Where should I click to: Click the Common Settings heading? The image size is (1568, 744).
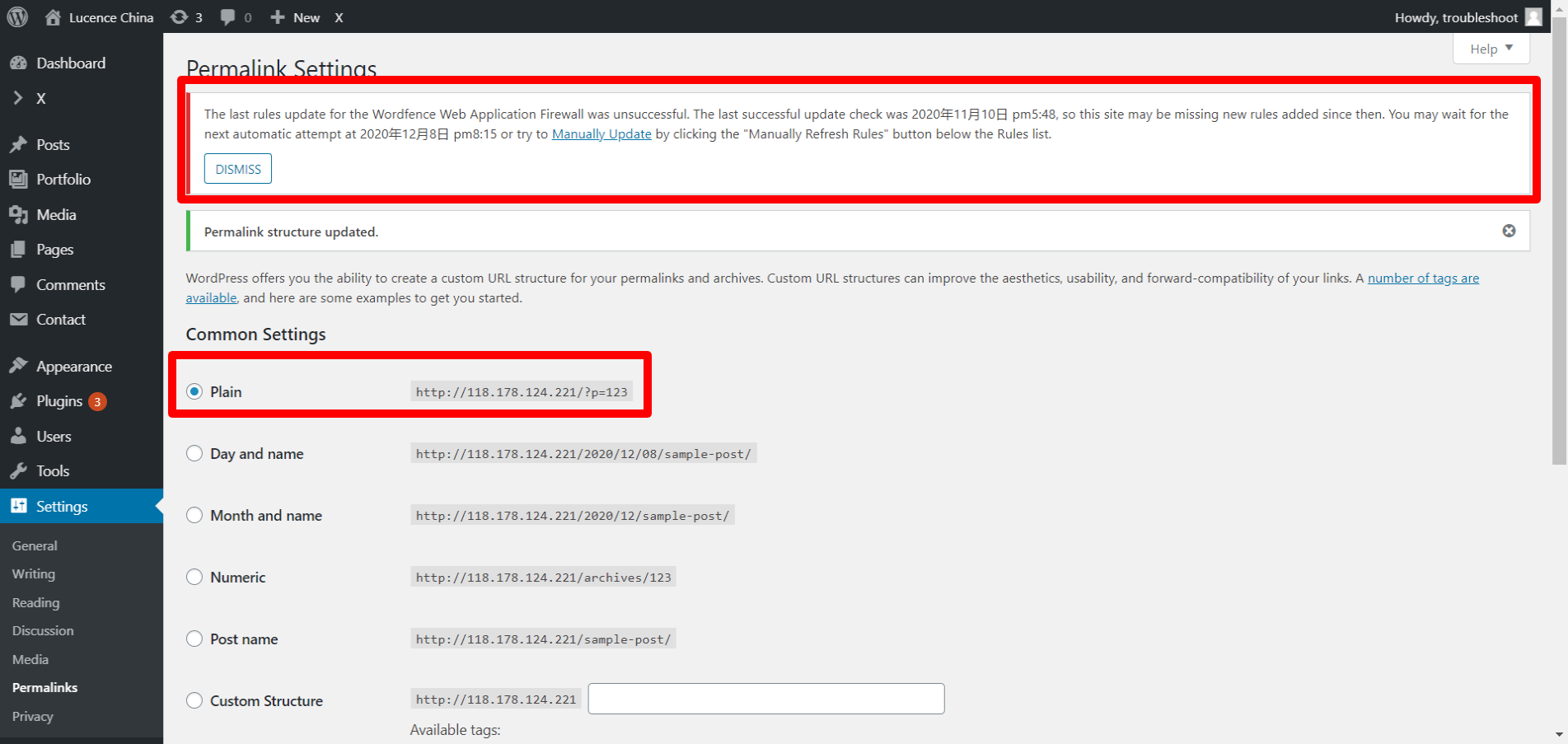coord(255,335)
